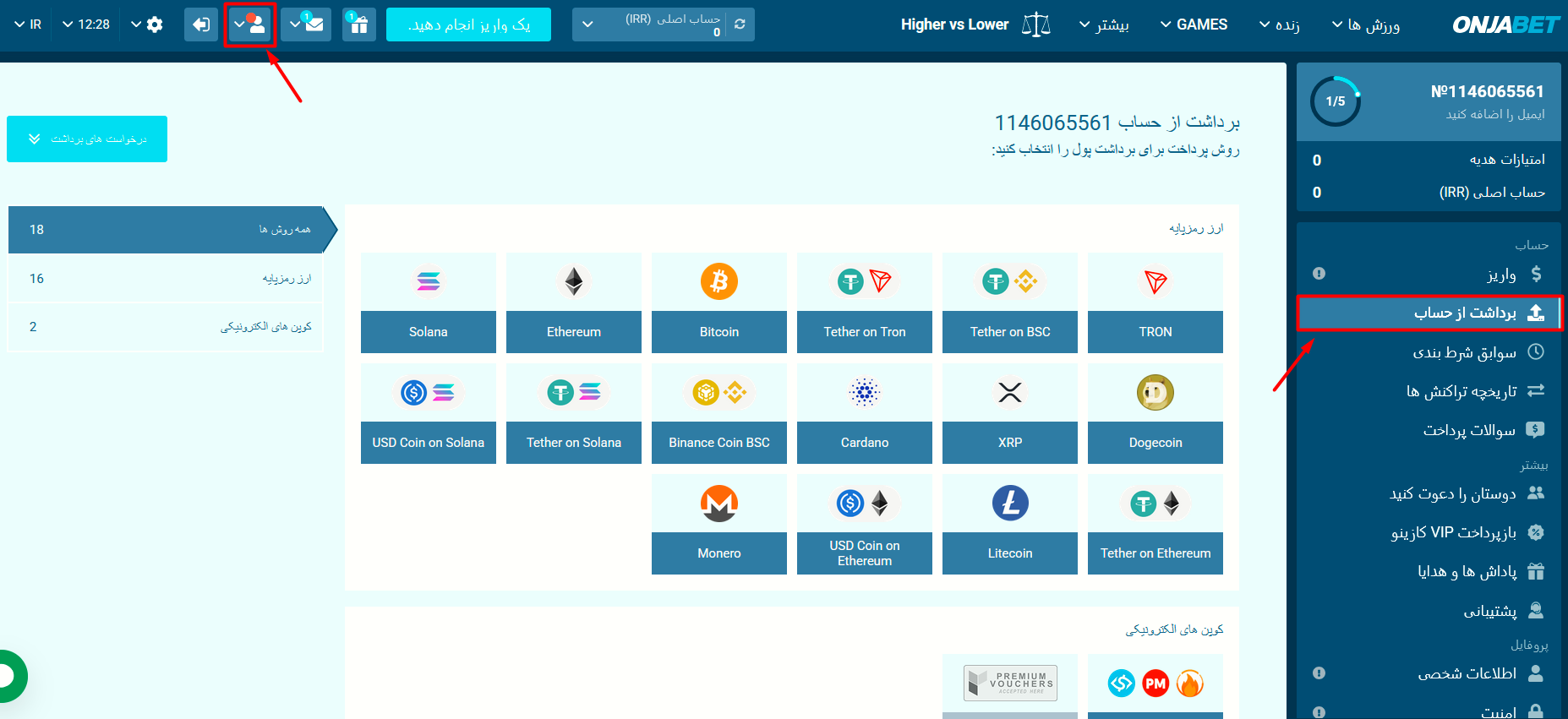Select the Ethereum withdrawal method

(x=574, y=302)
